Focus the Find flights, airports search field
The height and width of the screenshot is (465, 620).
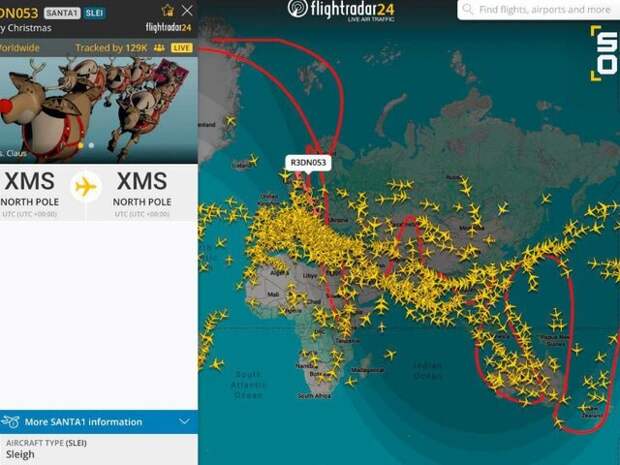(539, 9)
